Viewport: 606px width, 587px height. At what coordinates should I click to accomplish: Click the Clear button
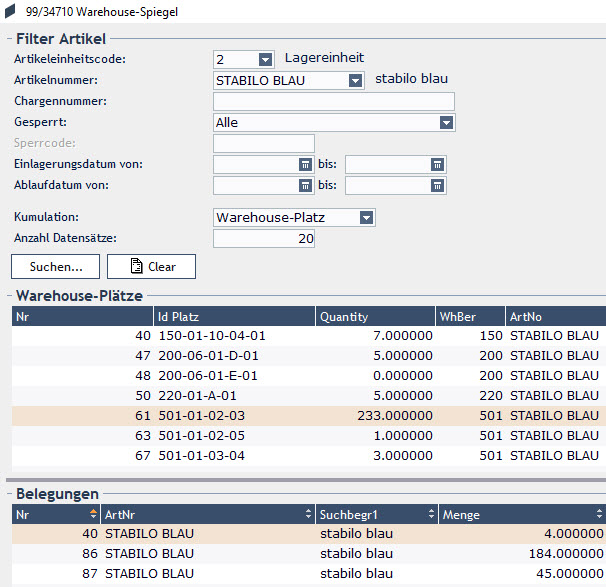(x=151, y=267)
